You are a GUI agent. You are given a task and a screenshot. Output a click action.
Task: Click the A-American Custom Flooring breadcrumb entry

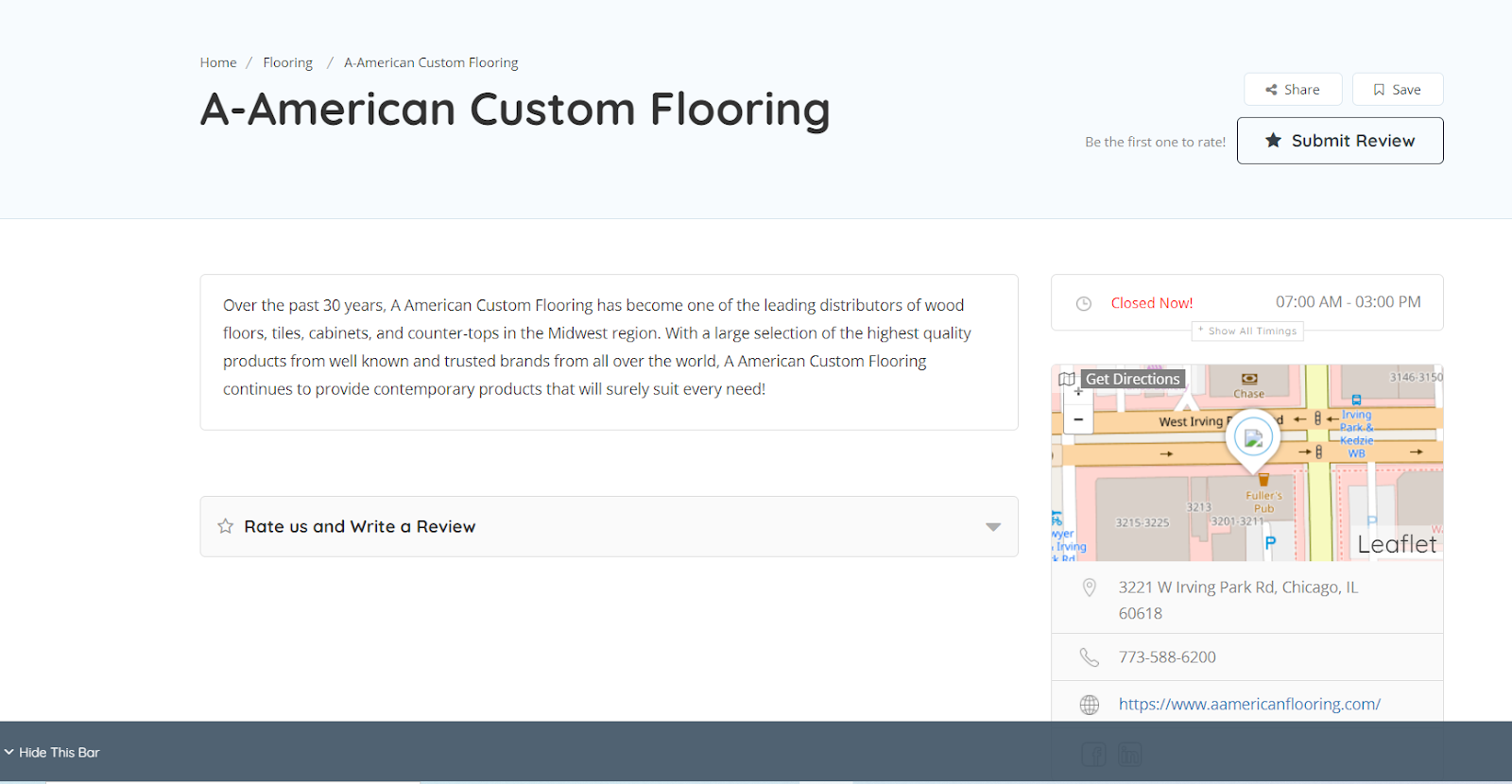pos(431,62)
